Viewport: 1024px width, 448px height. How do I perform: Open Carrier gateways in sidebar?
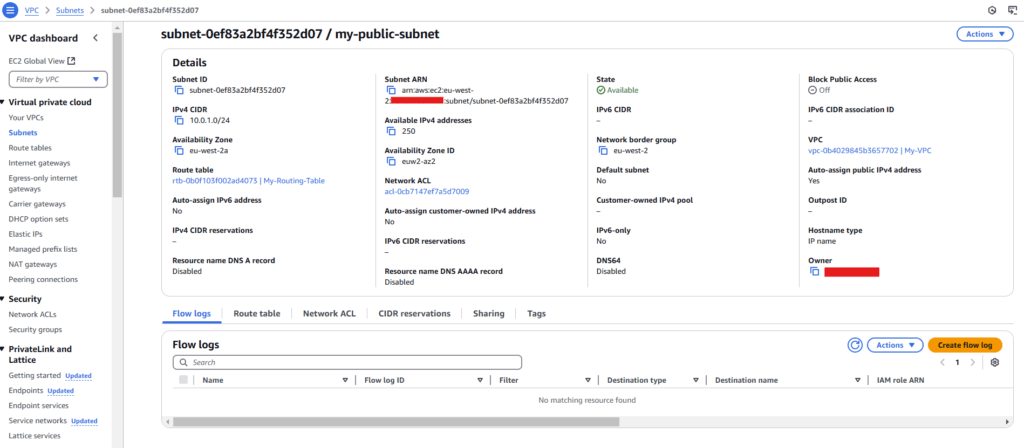pos(37,204)
